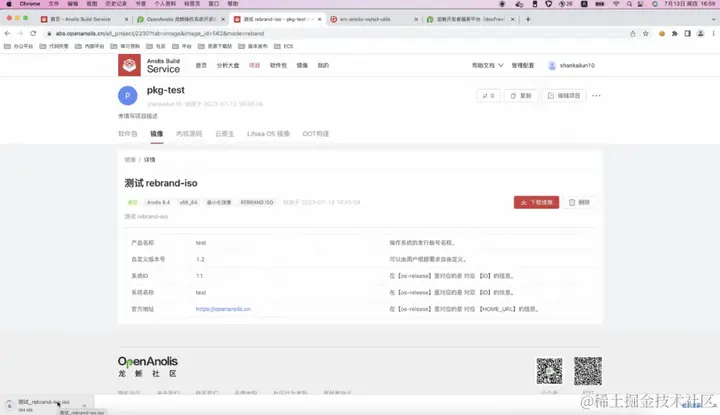Click the OpenAnolis footer logo
The height and width of the screenshot is (415, 720).
coord(147,367)
